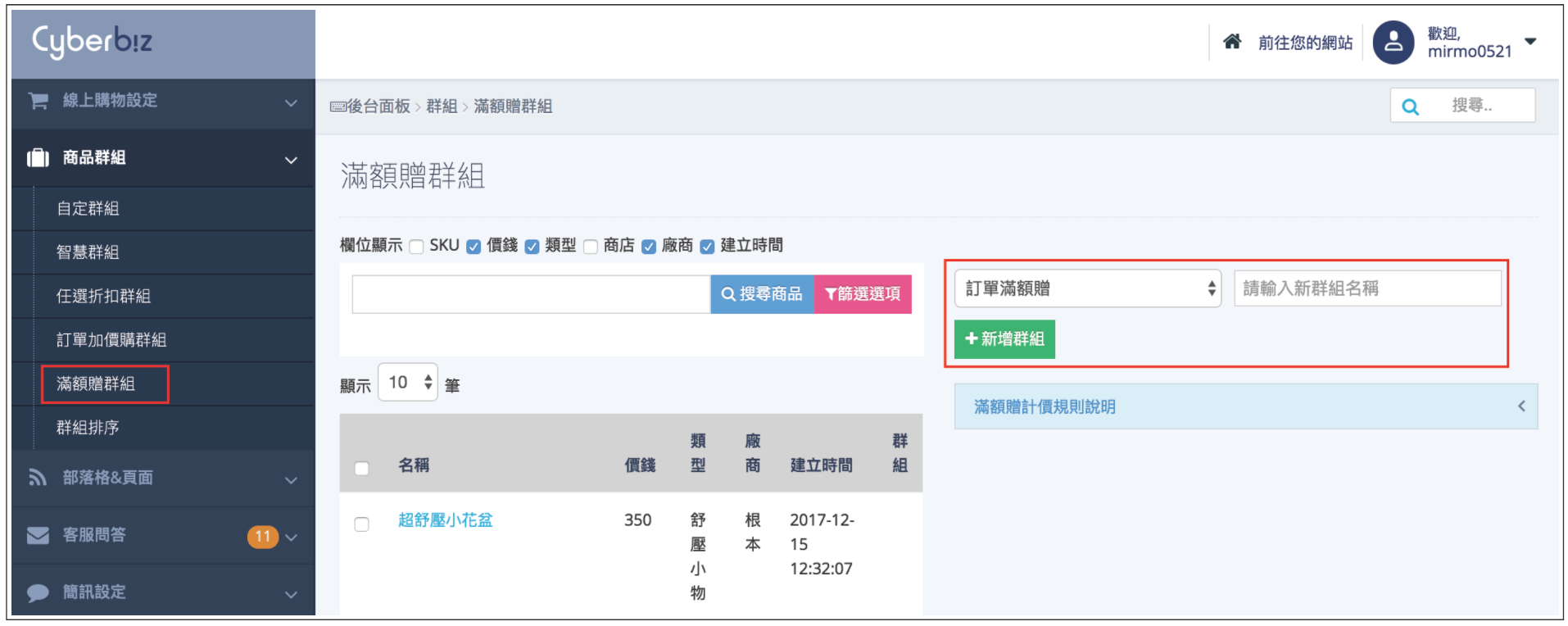
Task: Enable the 商店 column checkbox
Action: pos(591,247)
